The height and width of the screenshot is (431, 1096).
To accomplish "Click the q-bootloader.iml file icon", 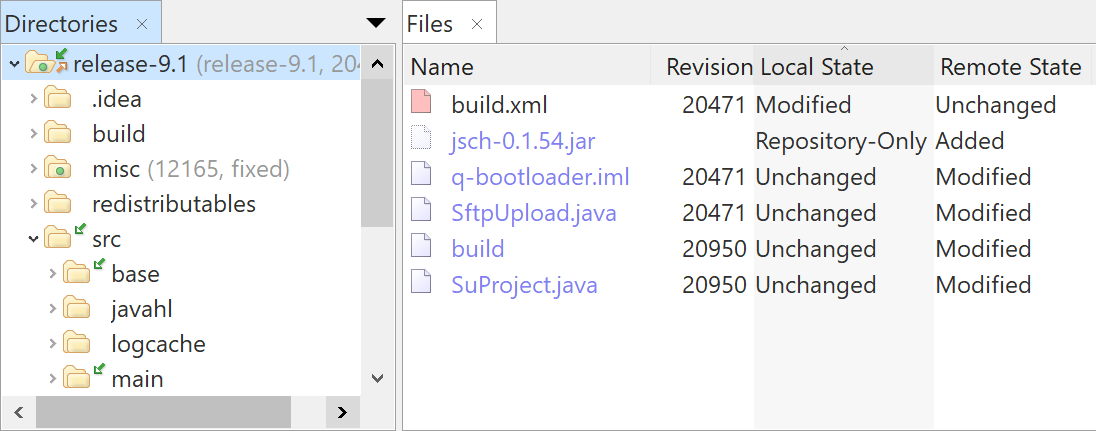I will pos(422,177).
